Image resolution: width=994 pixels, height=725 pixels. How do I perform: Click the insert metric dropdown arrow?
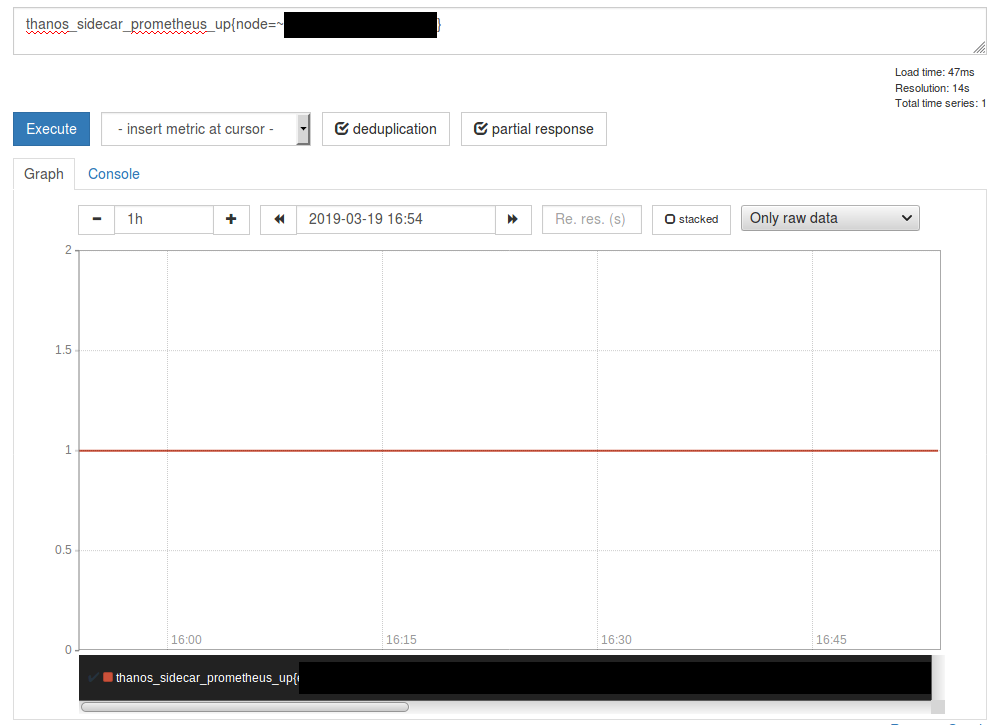[x=303, y=129]
